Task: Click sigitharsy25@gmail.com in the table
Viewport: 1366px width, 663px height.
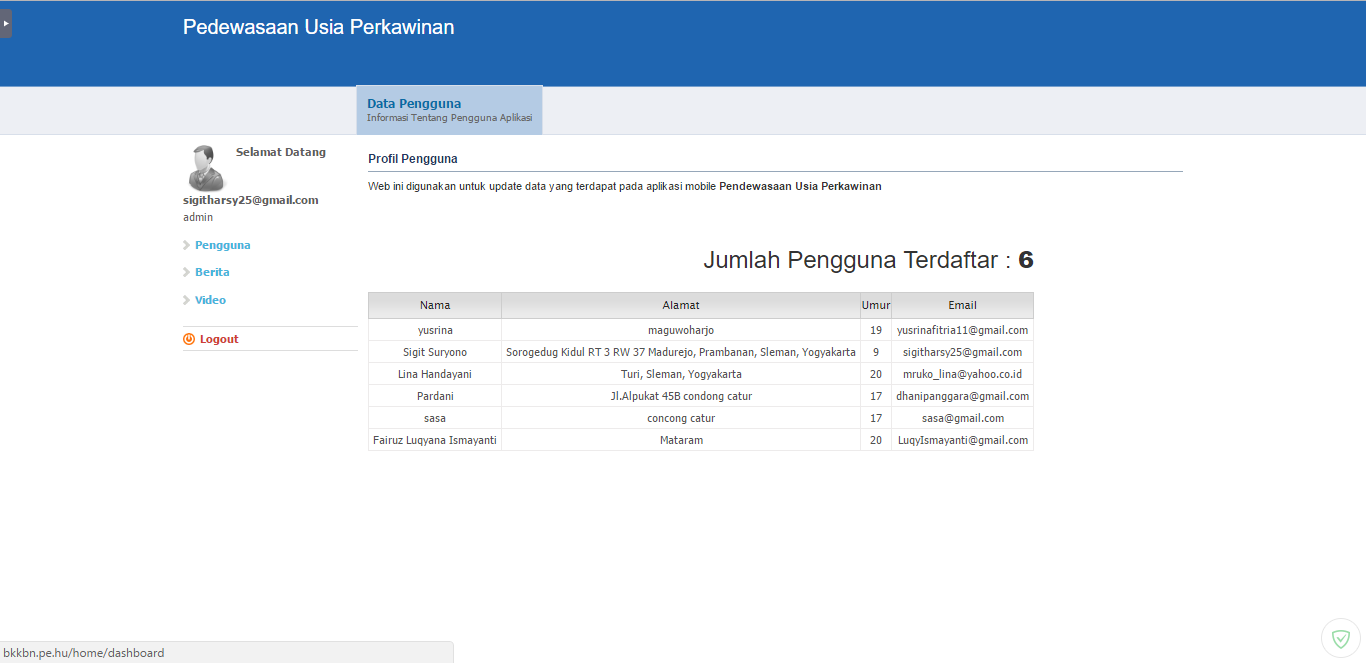Action: [x=963, y=352]
